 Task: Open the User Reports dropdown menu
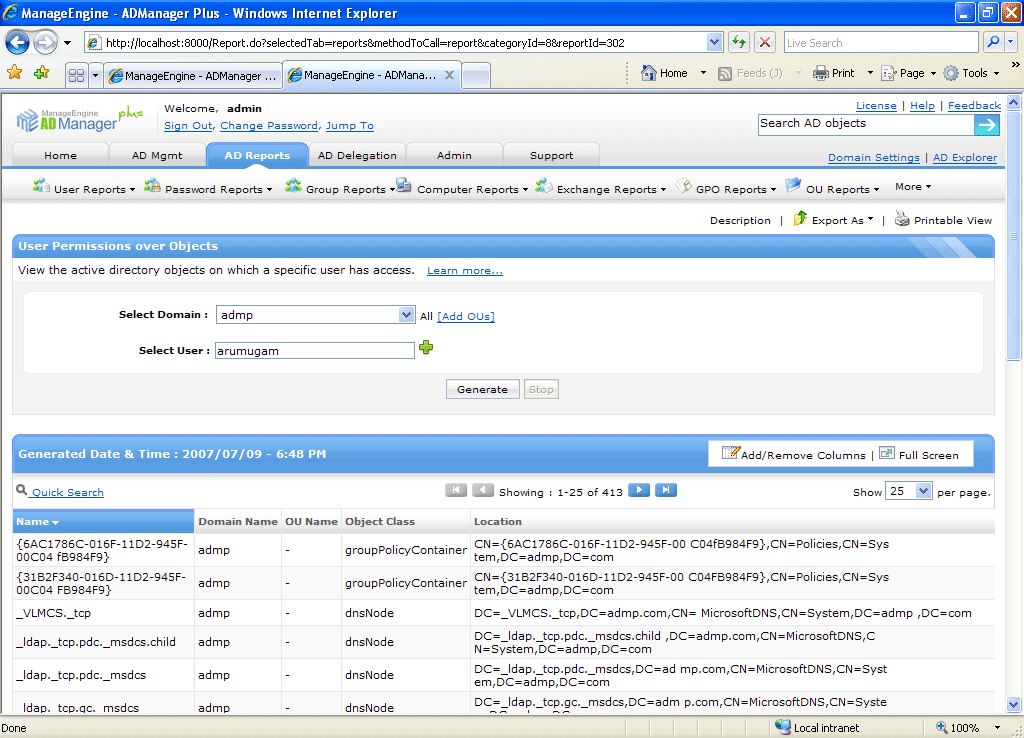tap(84, 188)
